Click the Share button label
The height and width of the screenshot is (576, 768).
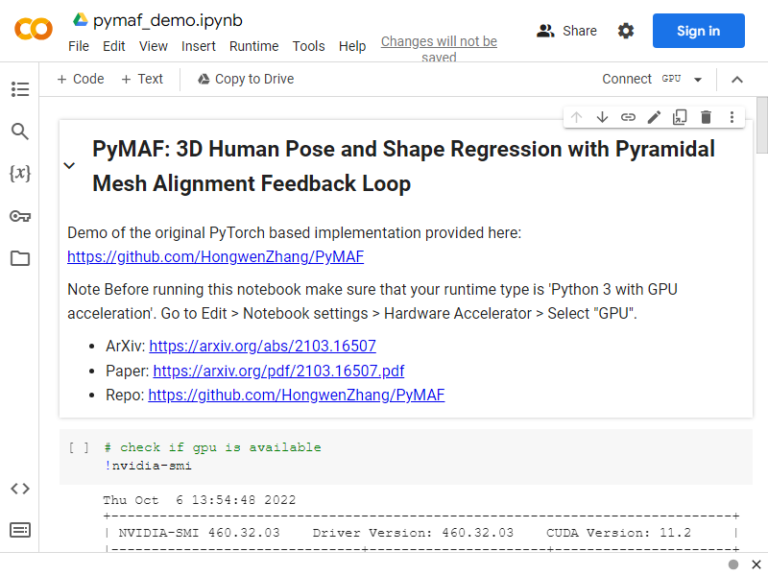(x=579, y=31)
